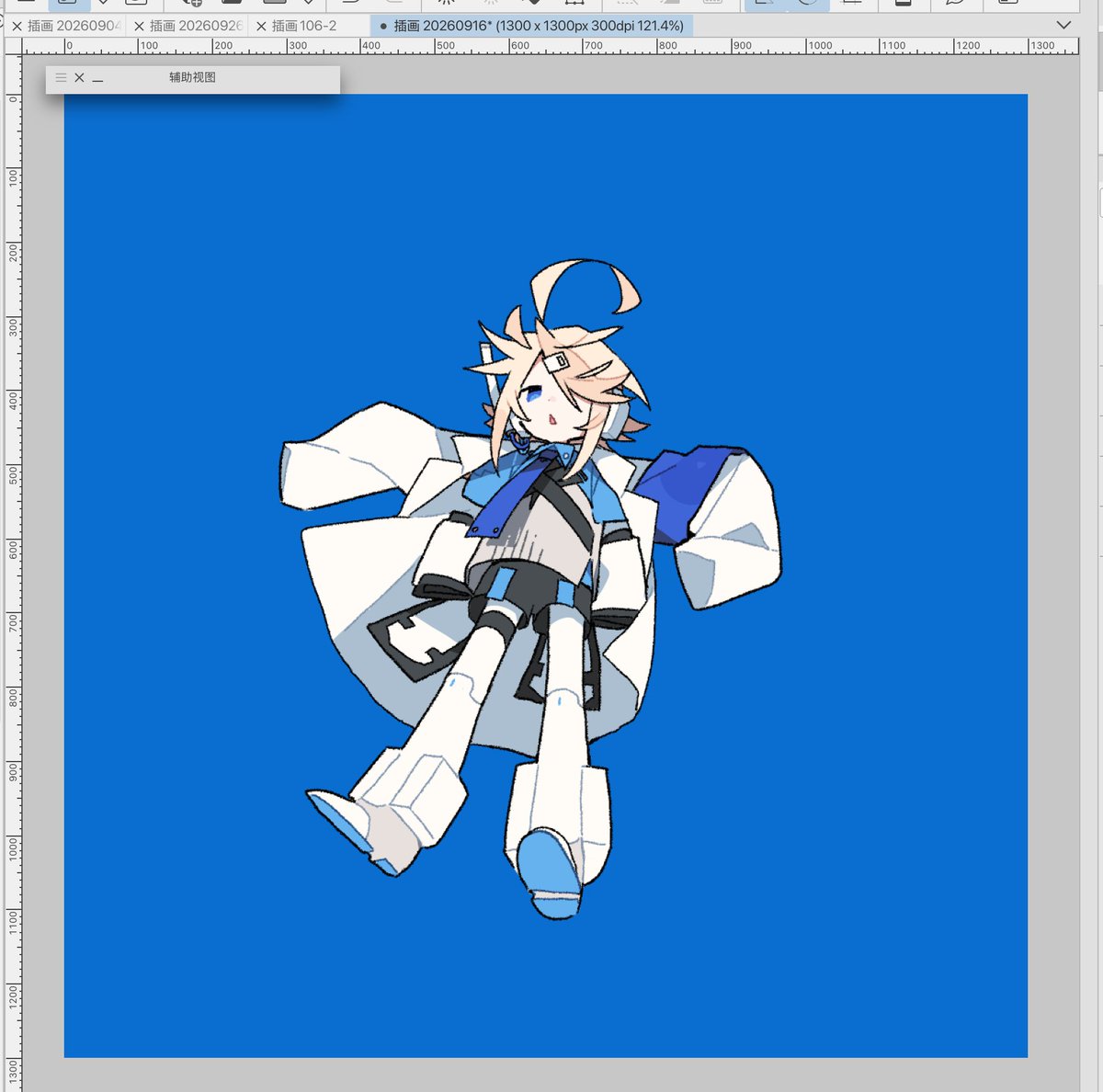Close the 插画 20260926 tab
1103x1092 pixels.
click(x=139, y=27)
